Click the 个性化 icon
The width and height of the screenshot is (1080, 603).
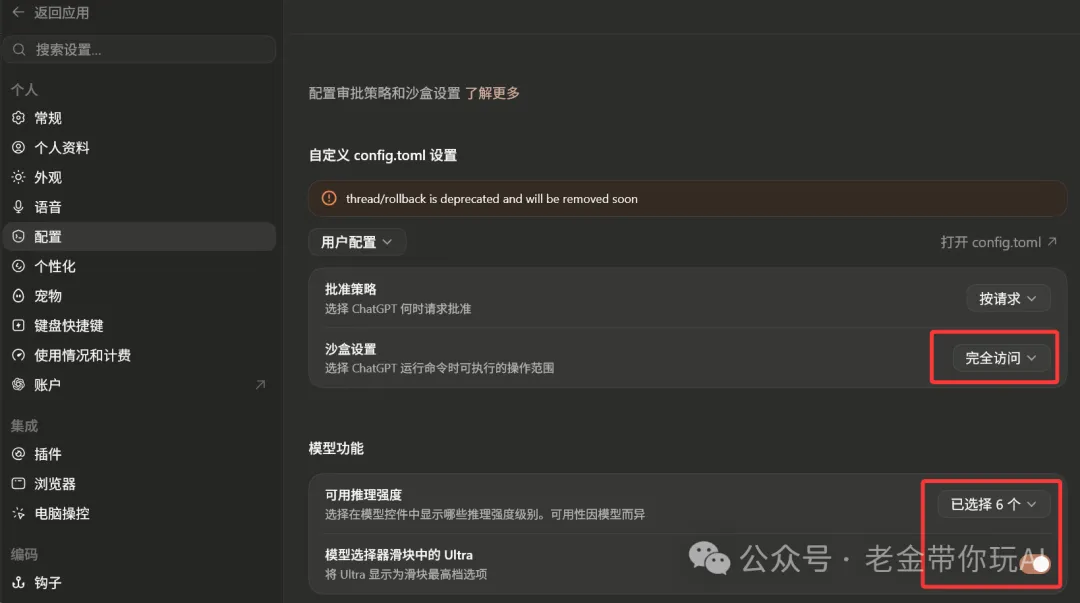coord(19,266)
